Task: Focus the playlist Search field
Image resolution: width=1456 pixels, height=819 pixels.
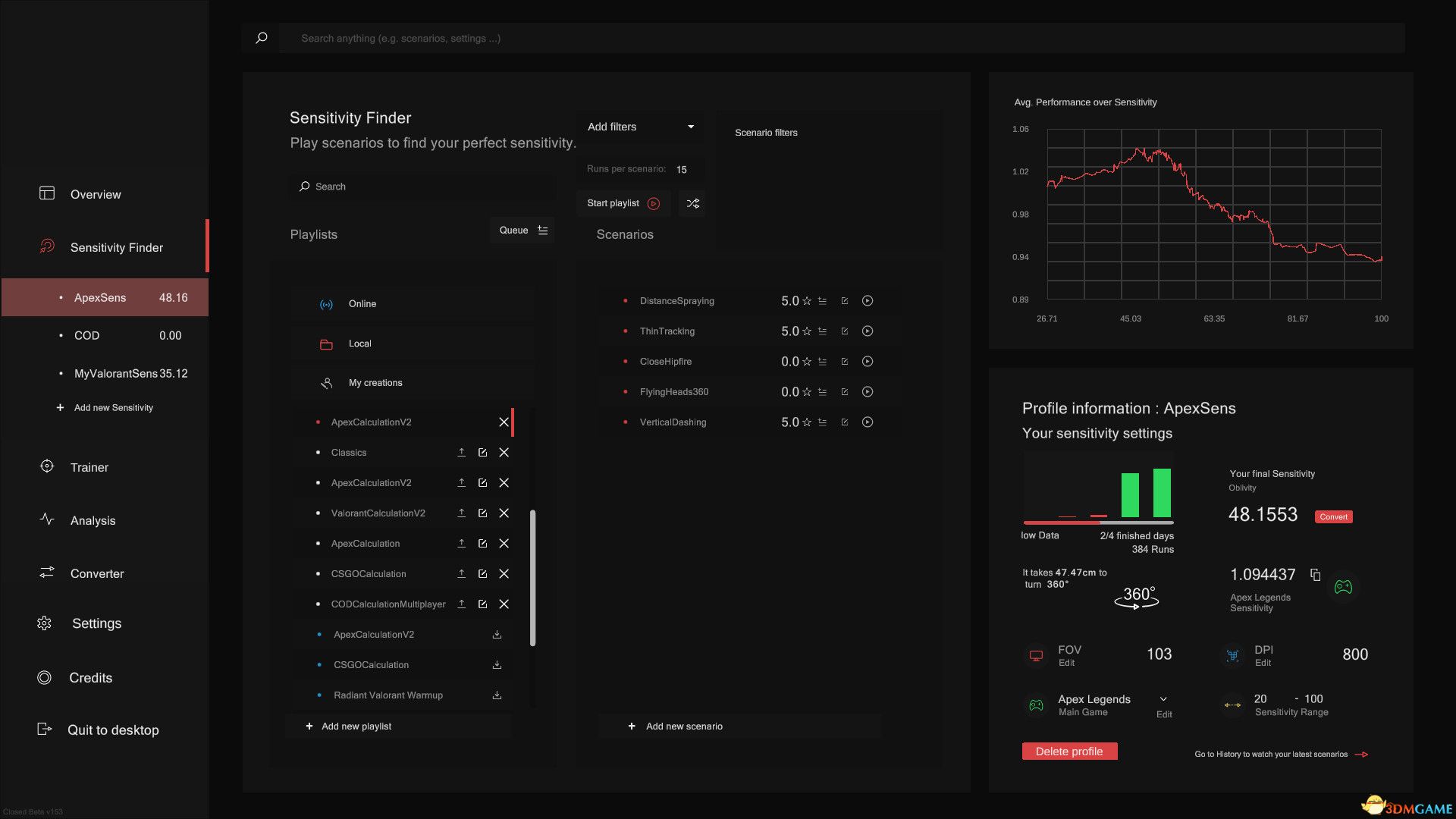Action: coord(422,187)
